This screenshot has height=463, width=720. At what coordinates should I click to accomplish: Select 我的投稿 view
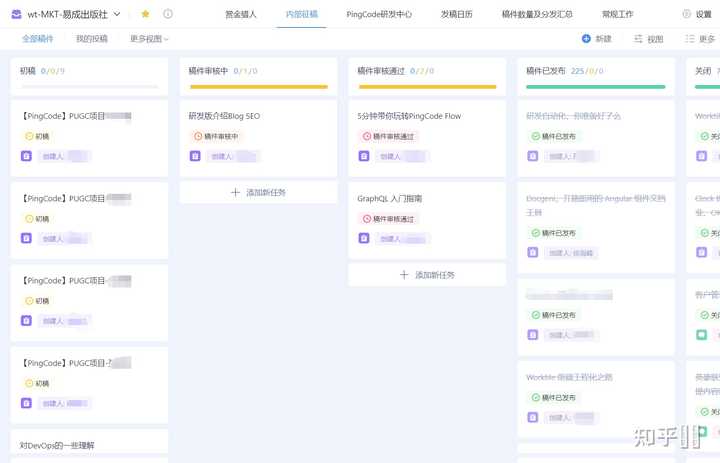click(92, 39)
